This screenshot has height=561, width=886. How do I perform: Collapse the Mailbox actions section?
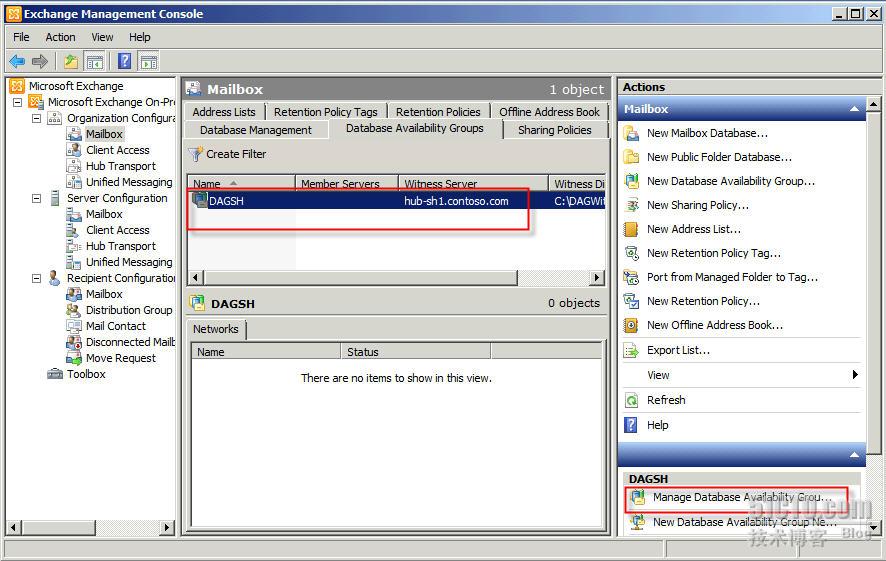coord(854,109)
